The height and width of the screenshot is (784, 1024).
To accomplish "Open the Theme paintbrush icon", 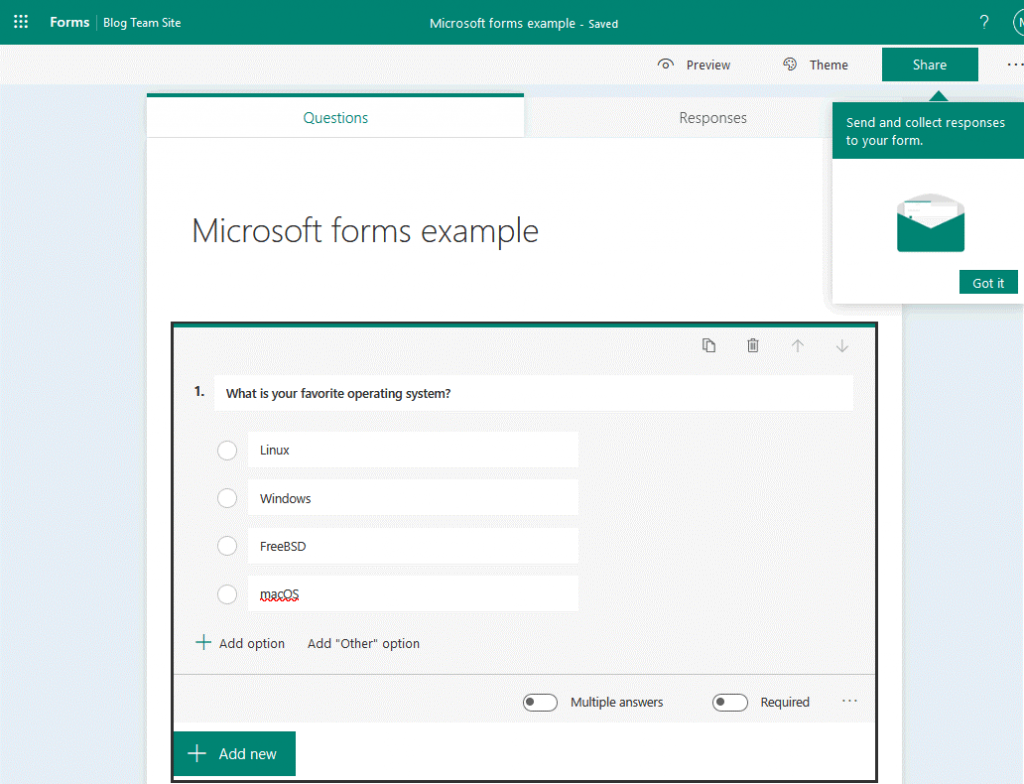I will click(x=789, y=64).
